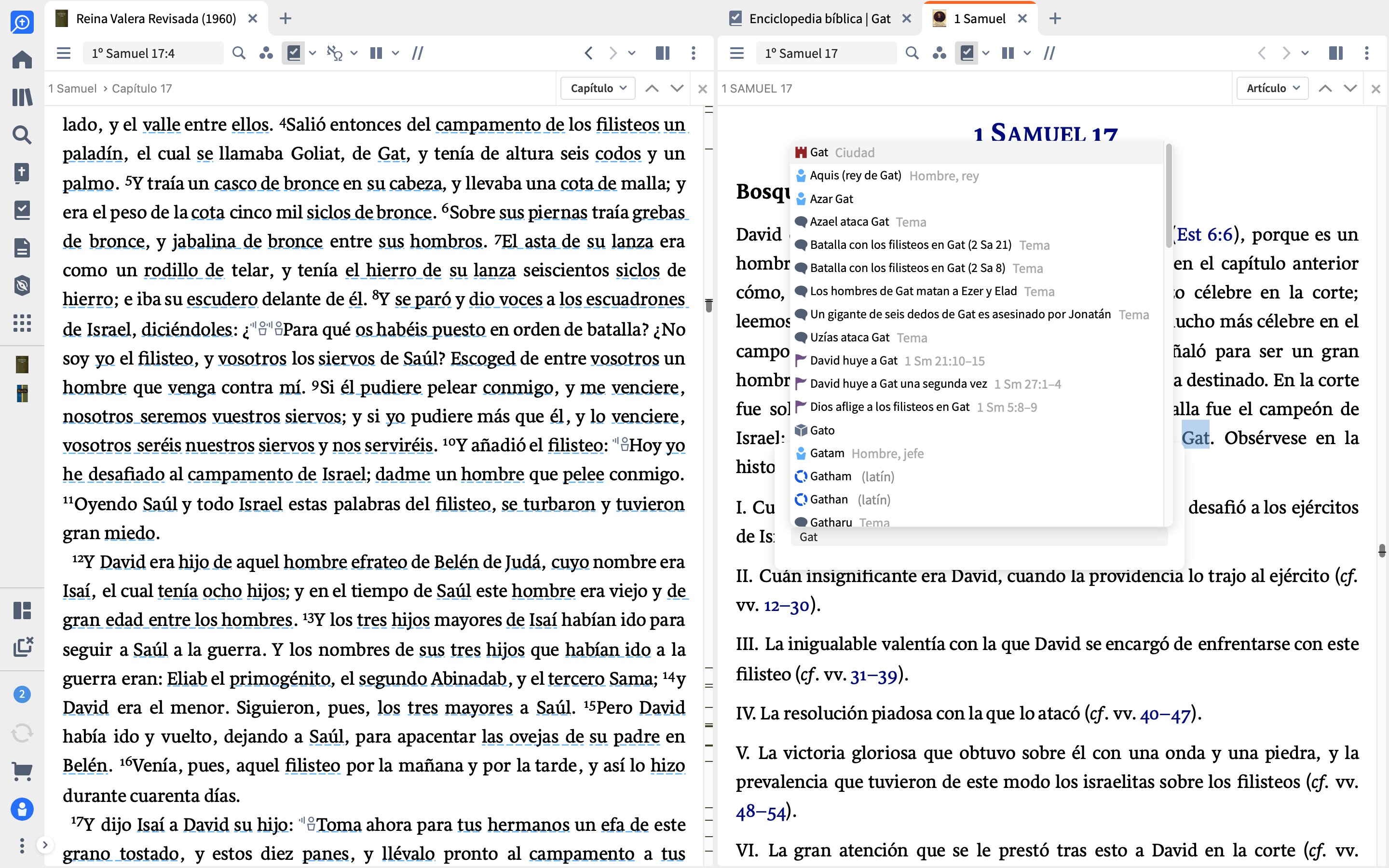1389x868 pixels.
Task: Select the 1 Samuel tab
Action: coord(979,19)
